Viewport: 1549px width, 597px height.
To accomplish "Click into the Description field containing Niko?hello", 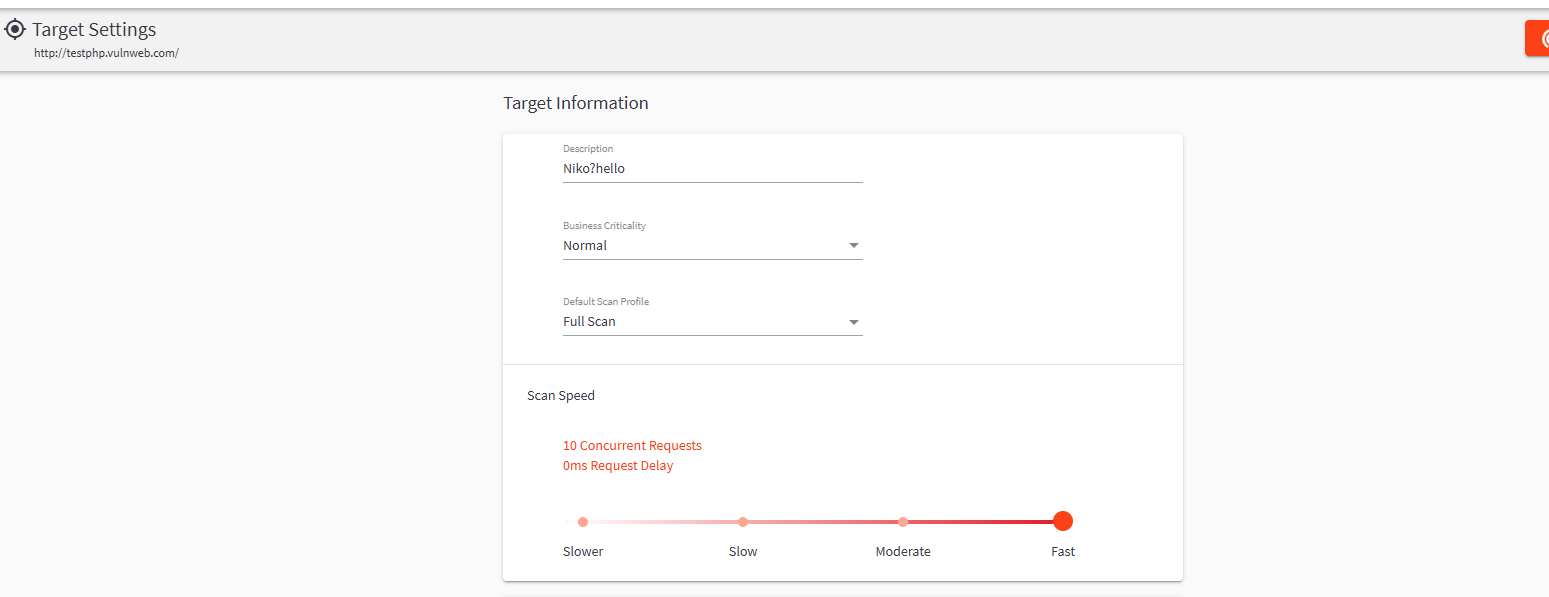I will tap(712, 169).
